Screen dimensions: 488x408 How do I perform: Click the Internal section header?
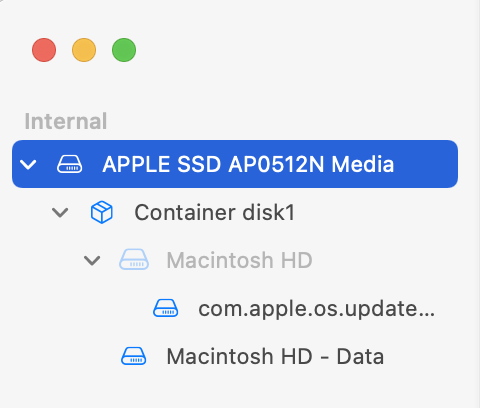pos(66,121)
